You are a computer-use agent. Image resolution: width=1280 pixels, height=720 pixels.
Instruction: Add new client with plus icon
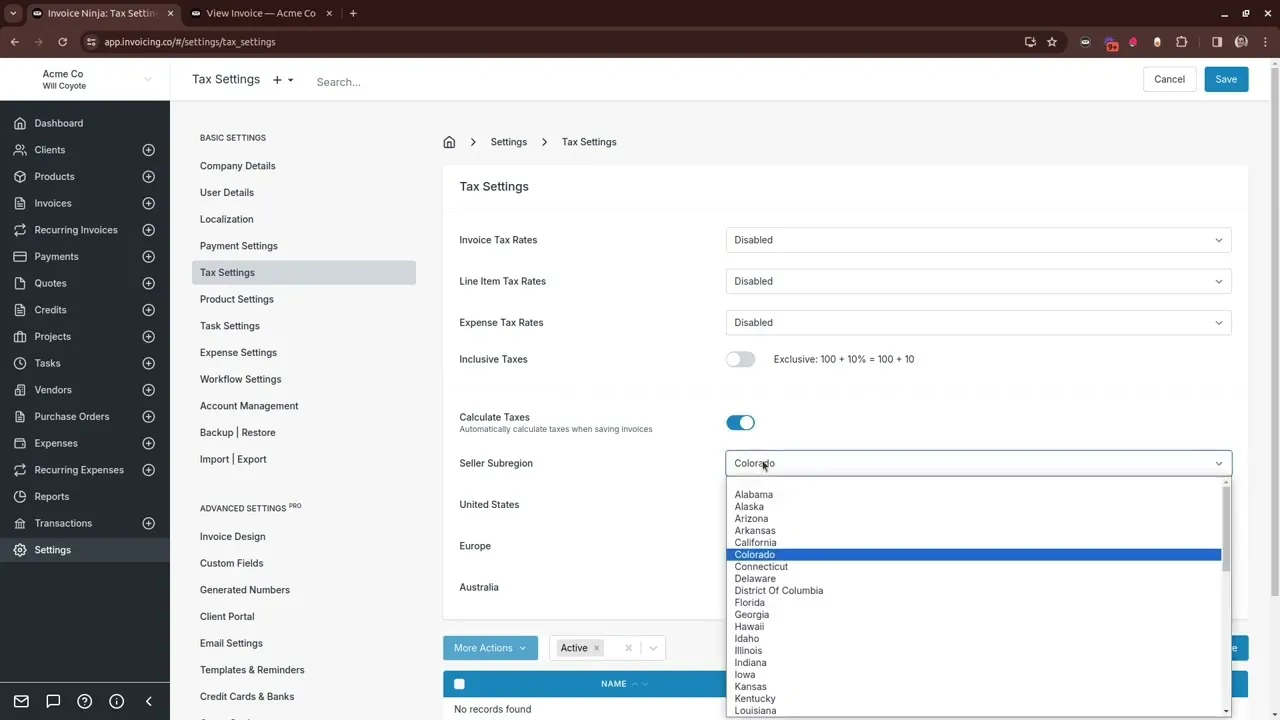tap(148, 150)
